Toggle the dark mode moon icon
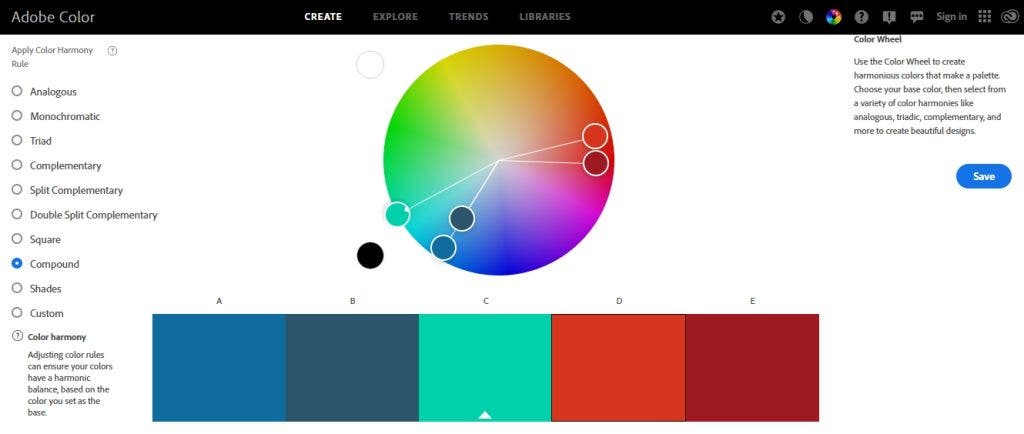This screenshot has width=1024, height=434. tap(806, 17)
